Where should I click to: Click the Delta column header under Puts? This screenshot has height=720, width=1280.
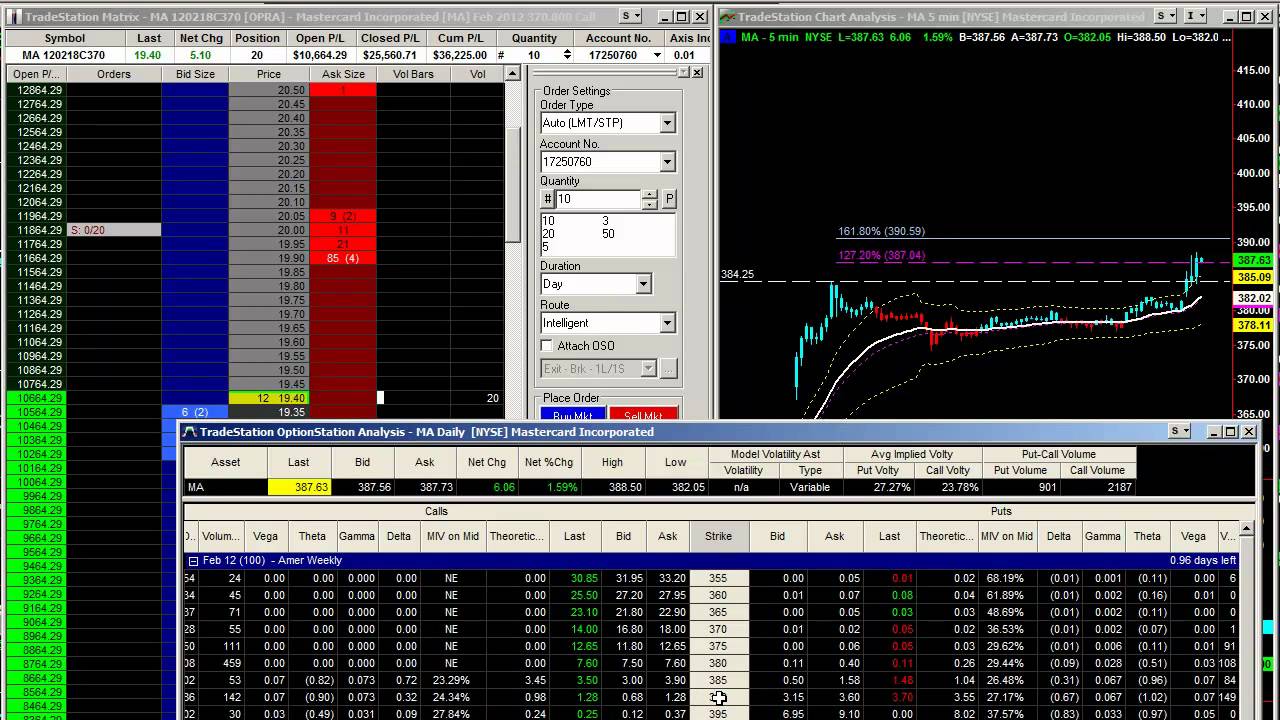click(1059, 536)
